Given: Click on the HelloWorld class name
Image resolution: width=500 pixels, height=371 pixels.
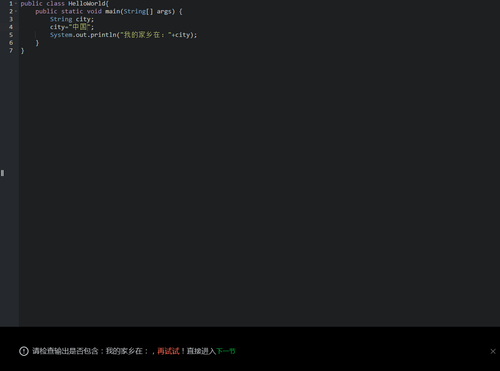Looking at the screenshot, I should 87,4.
